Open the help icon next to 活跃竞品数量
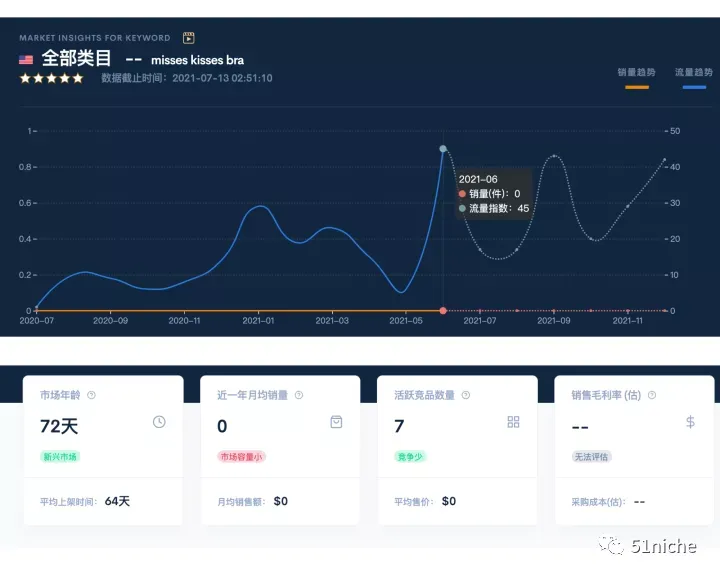720x576 pixels. pyautogui.click(x=466, y=395)
